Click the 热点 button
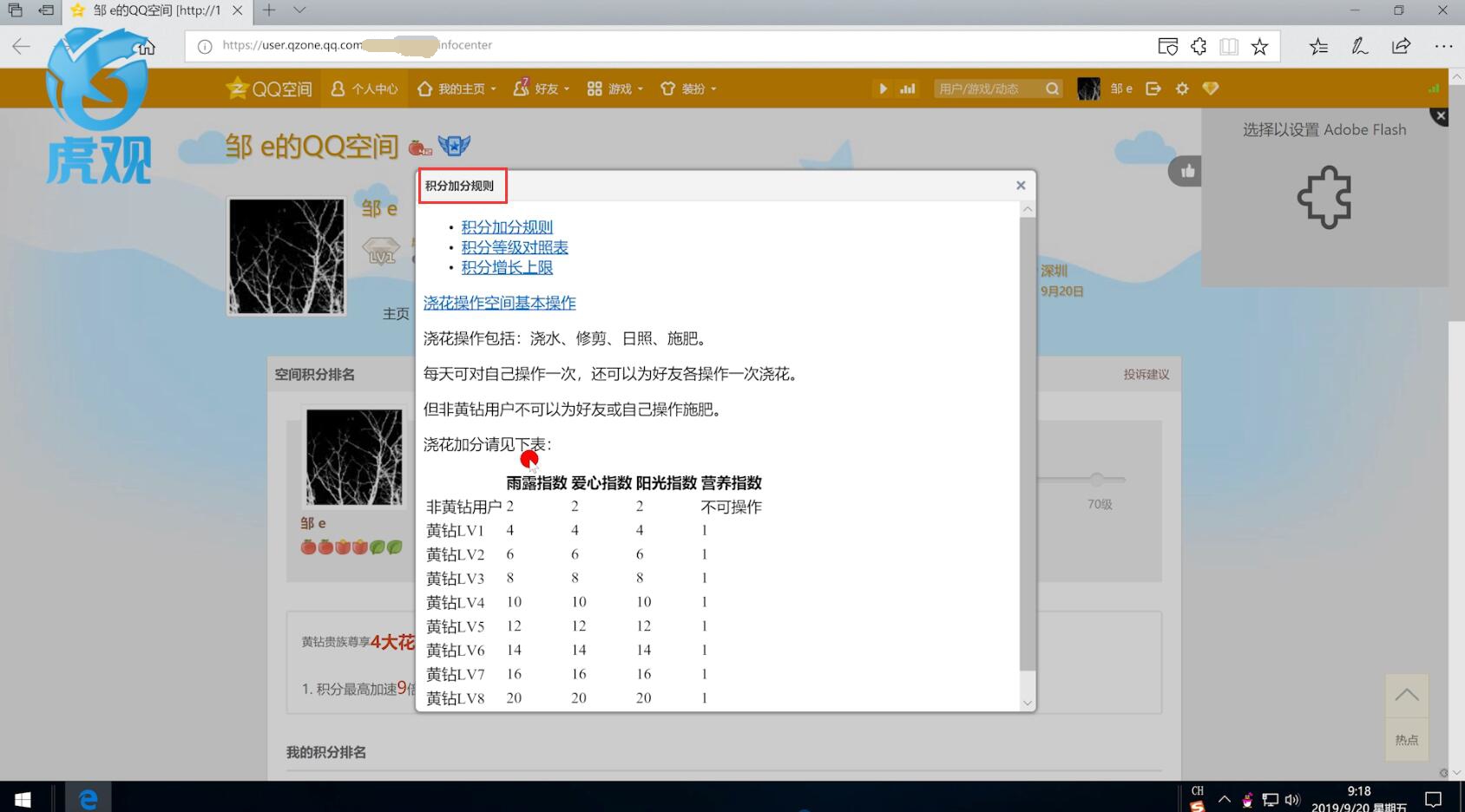1465x812 pixels. tap(1407, 740)
